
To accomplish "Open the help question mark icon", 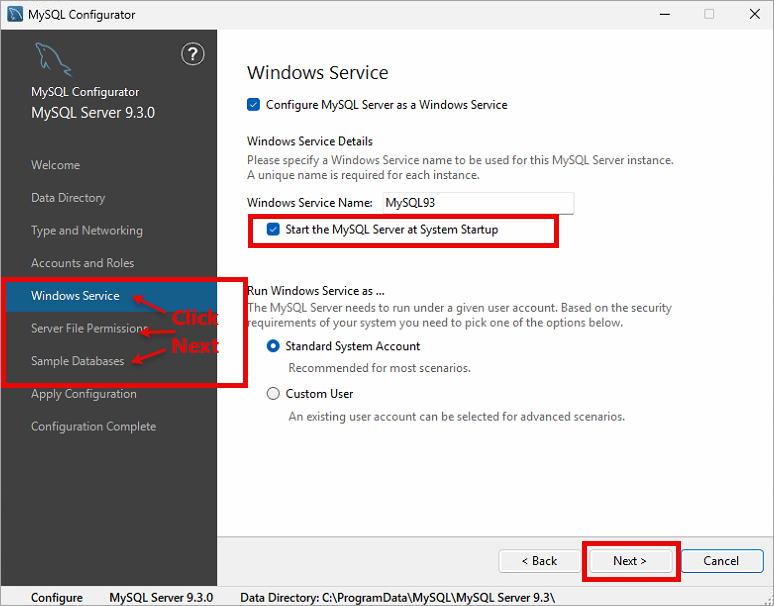I will click(193, 54).
